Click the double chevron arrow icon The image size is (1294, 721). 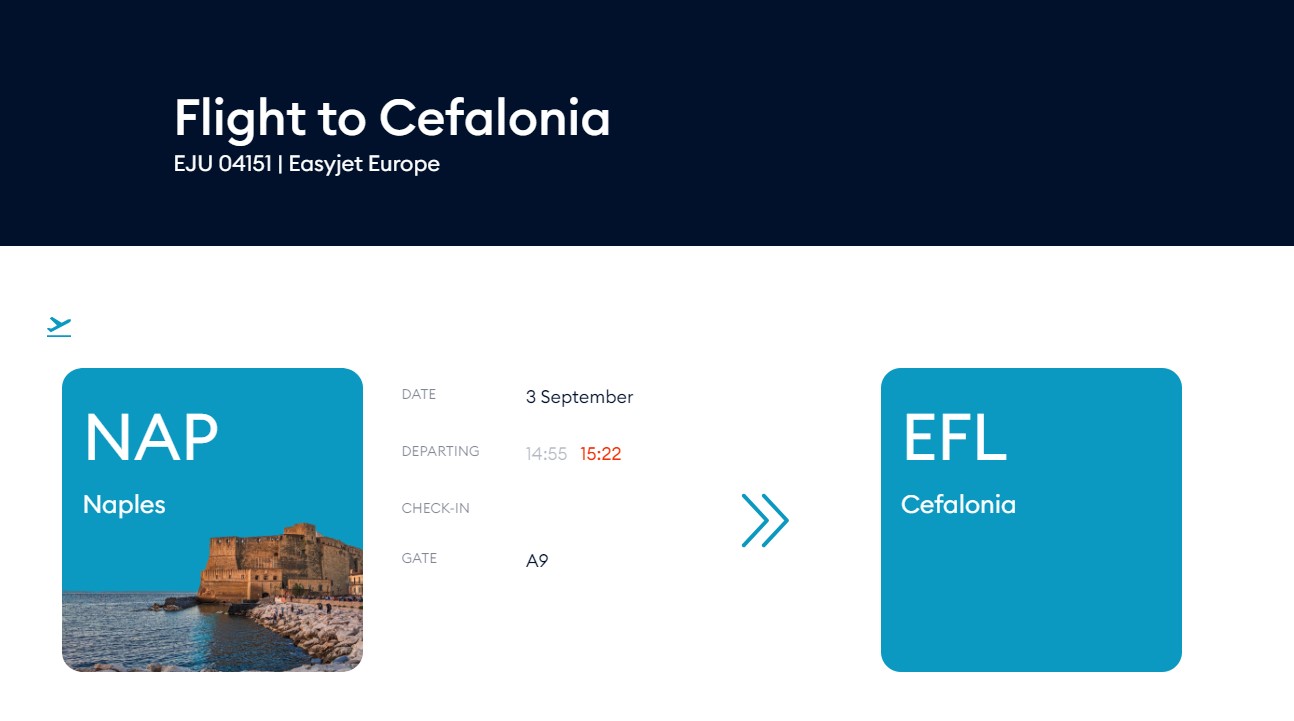[765, 520]
